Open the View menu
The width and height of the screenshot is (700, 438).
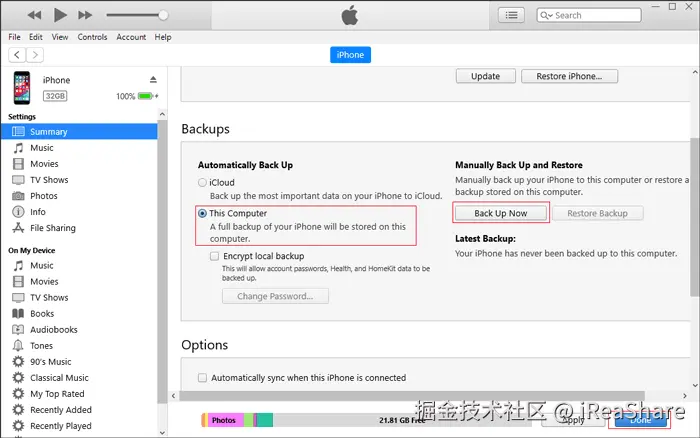tap(60, 37)
